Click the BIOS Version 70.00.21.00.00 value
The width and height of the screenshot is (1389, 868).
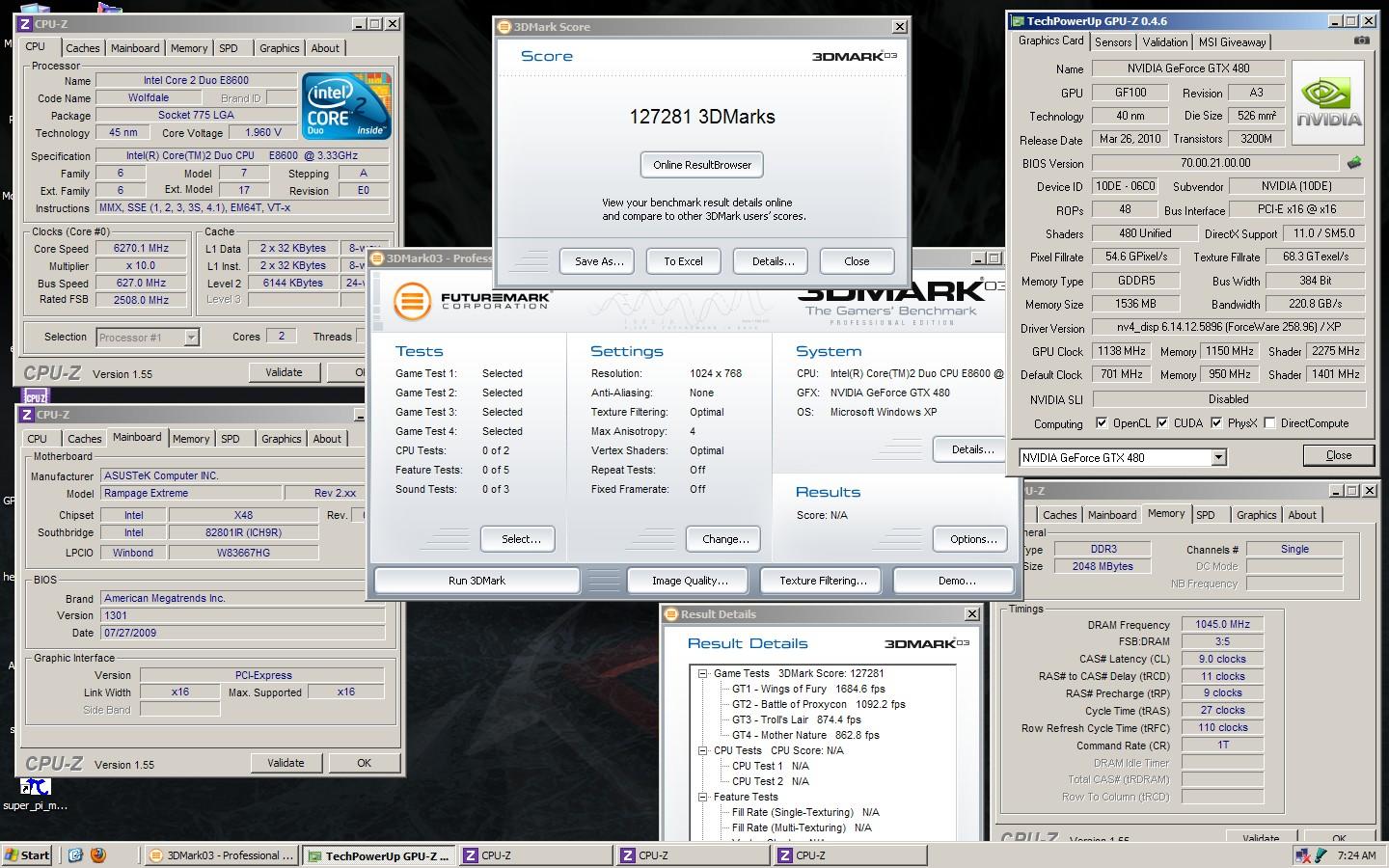click(1214, 164)
